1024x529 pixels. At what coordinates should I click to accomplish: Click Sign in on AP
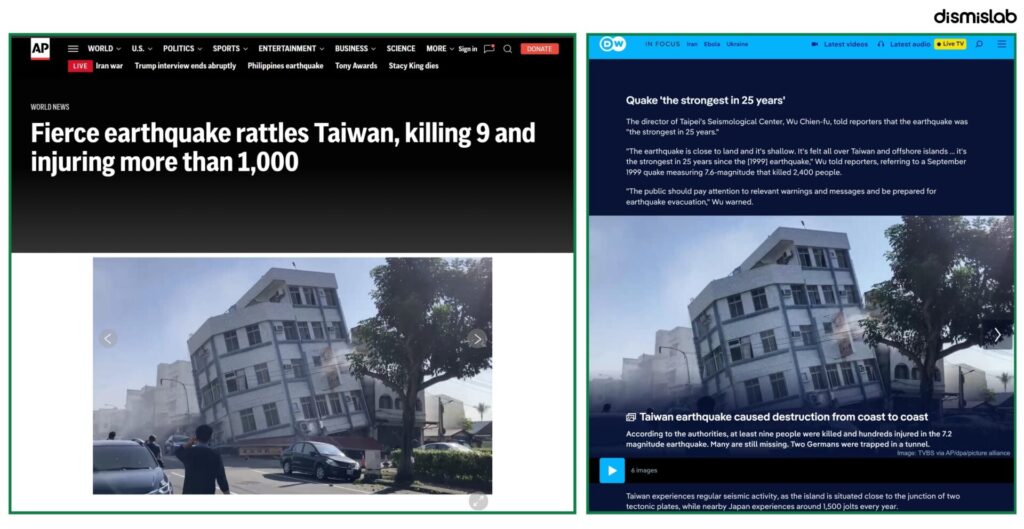point(468,49)
